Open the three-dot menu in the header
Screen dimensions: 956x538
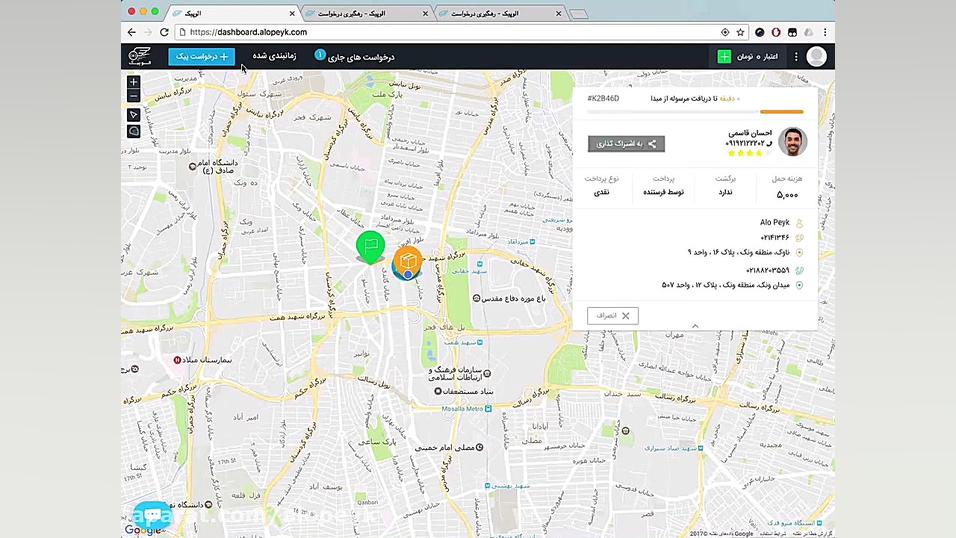pyautogui.click(x=796, y=57)
